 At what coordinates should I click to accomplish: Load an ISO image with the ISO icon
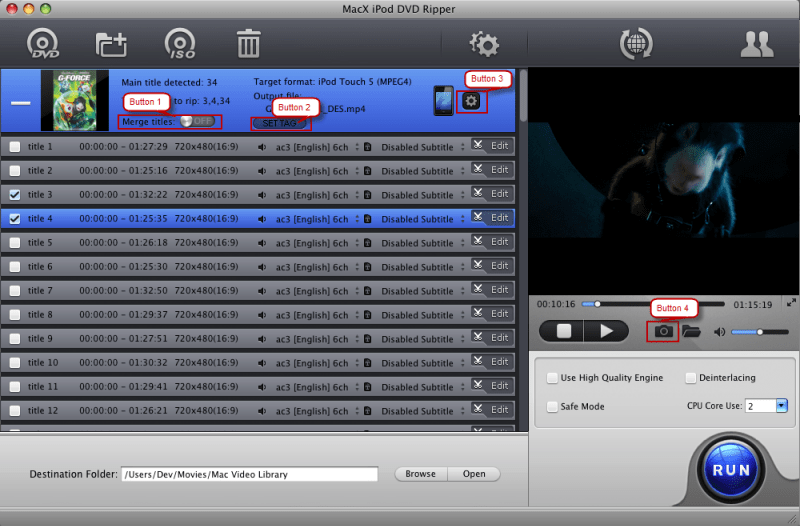180,43
